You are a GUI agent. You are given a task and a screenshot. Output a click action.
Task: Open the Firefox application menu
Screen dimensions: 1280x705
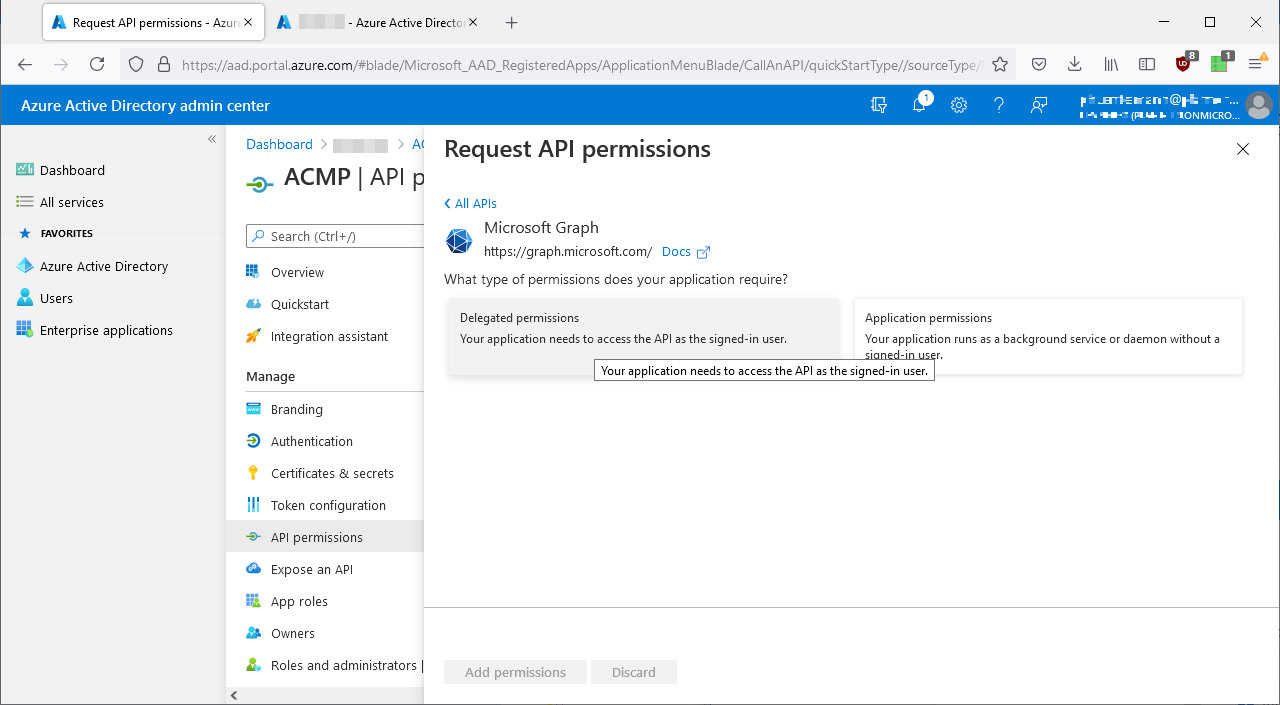pos(1257,63)
